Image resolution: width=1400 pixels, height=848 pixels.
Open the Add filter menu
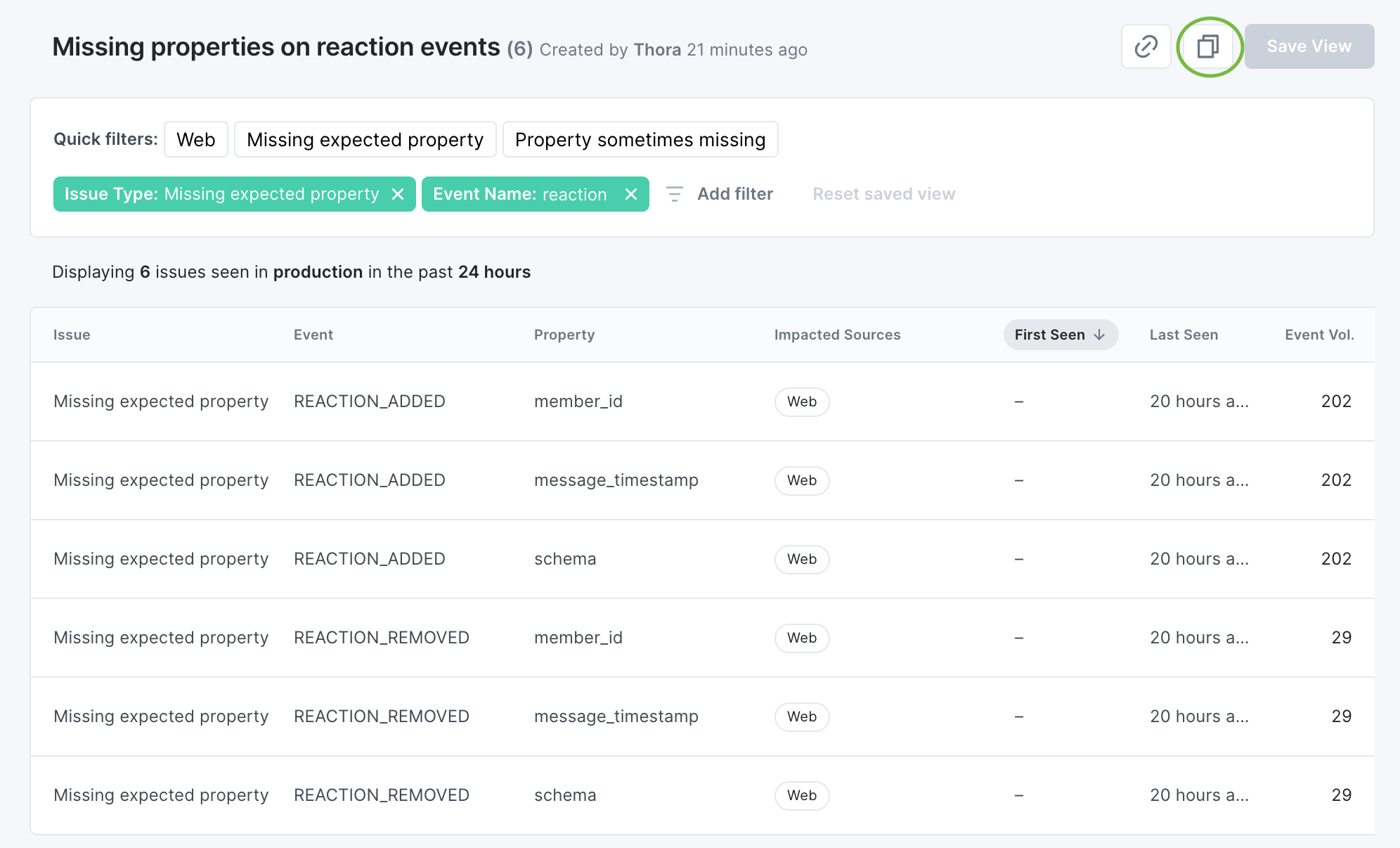click(x=734, y=194)
